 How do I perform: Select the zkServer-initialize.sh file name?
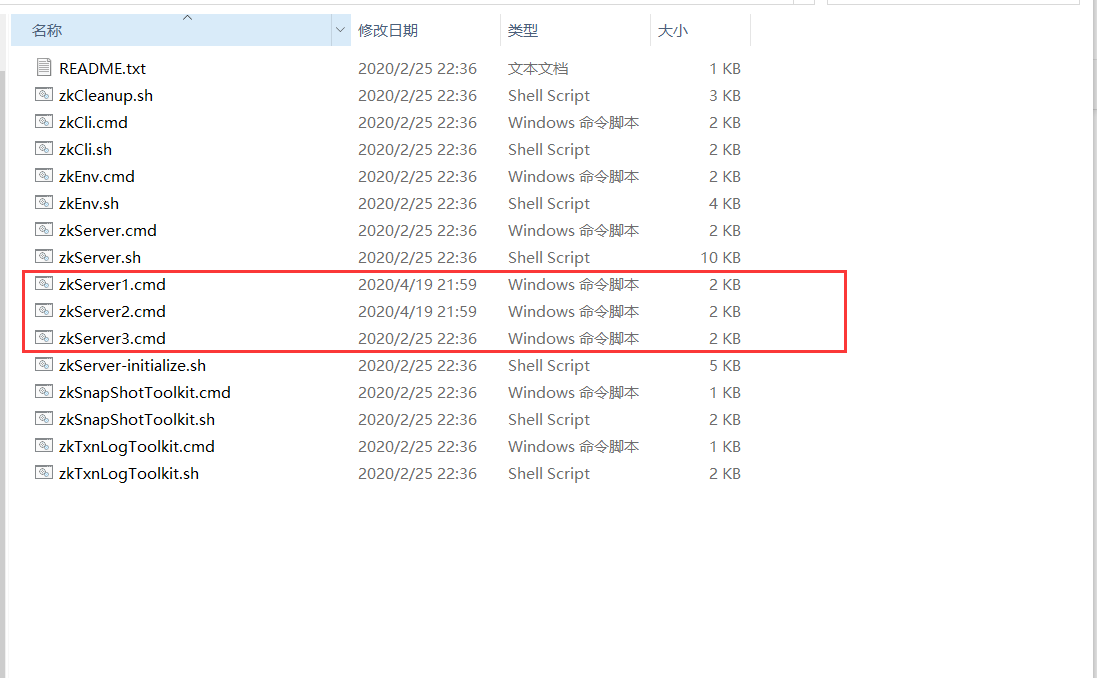pyautogui.click(x=132, y=366)
